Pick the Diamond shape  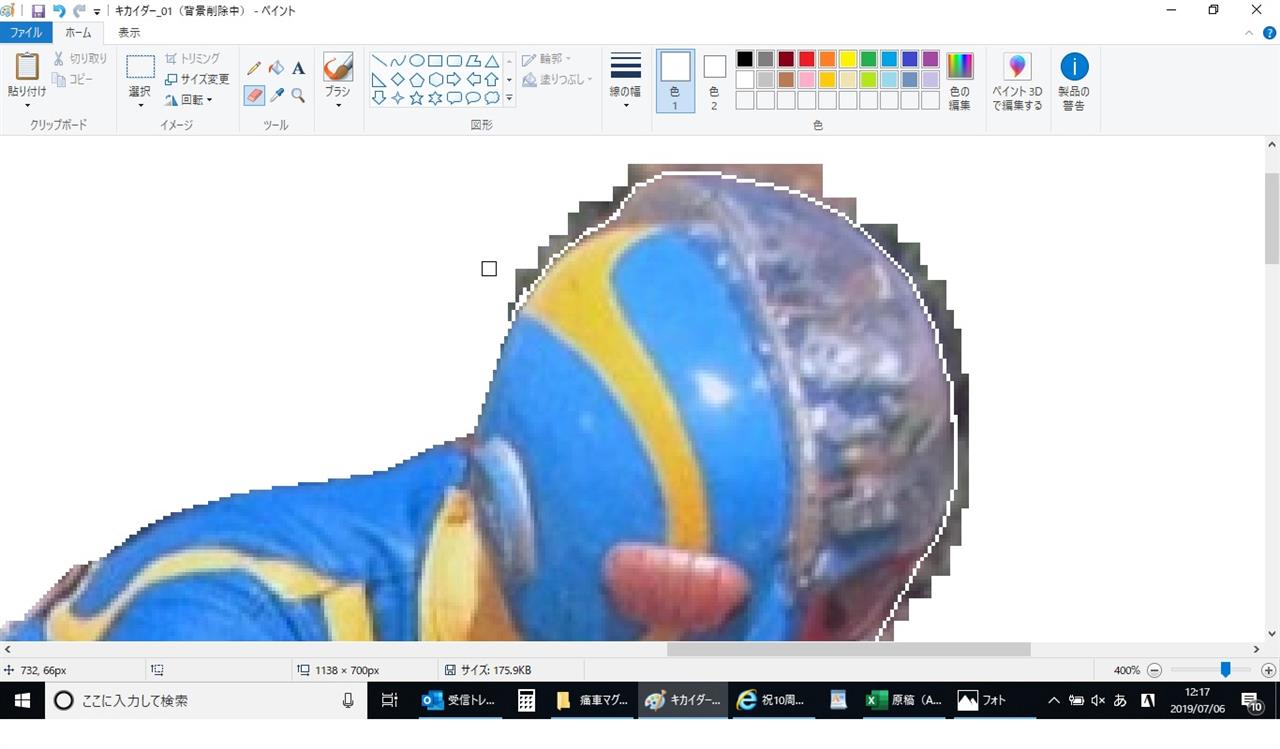(398, 79)
